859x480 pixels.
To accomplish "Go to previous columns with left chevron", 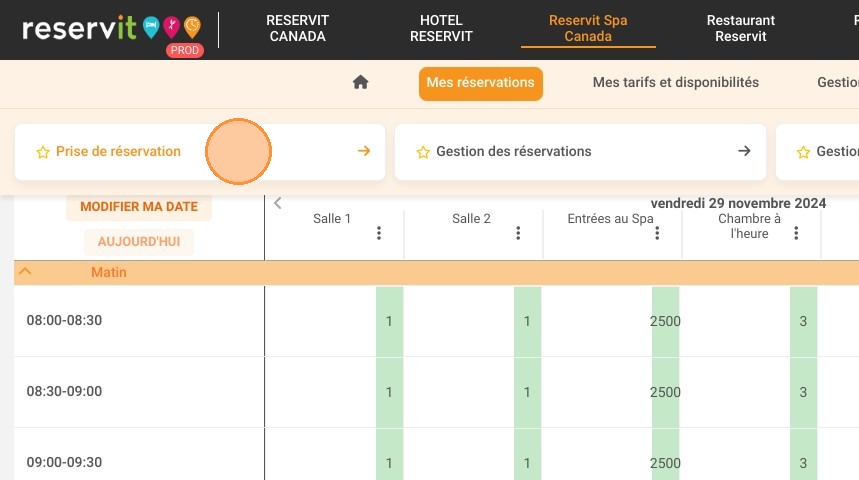I will tap(278, 203).
